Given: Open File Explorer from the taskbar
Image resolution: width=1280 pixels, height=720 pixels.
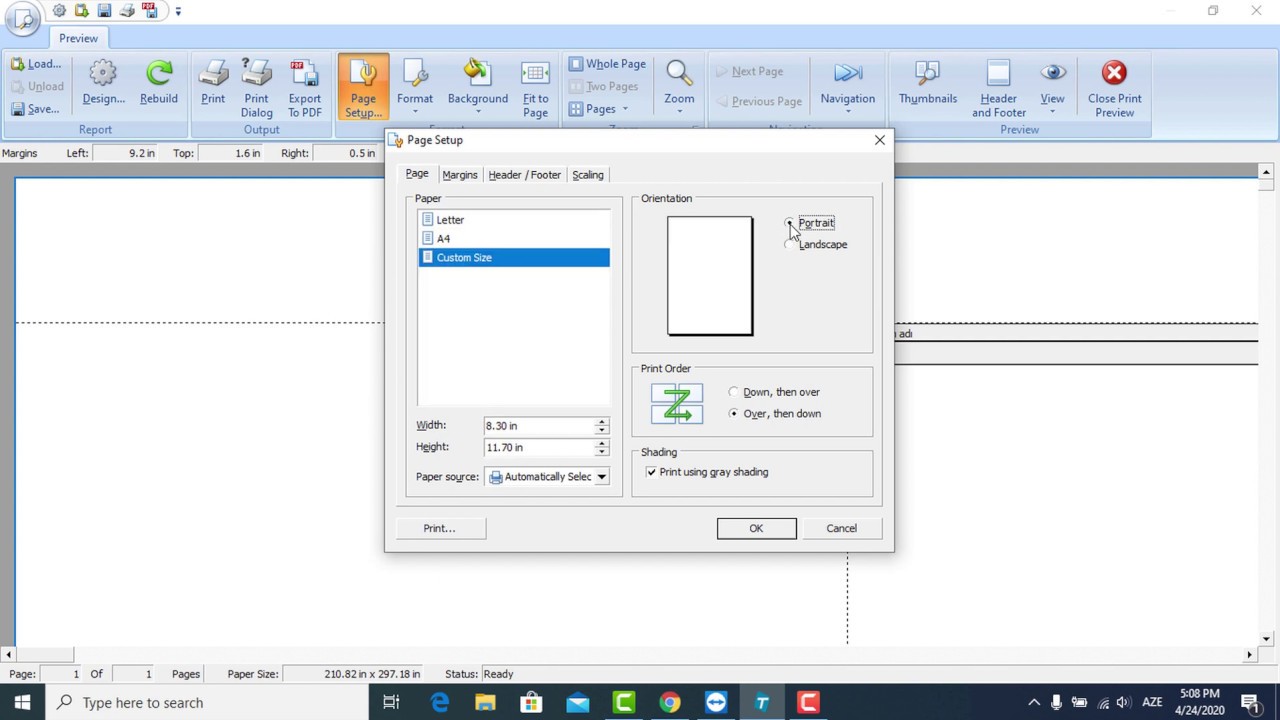Looking at the screenshot, I should point(485,703).
